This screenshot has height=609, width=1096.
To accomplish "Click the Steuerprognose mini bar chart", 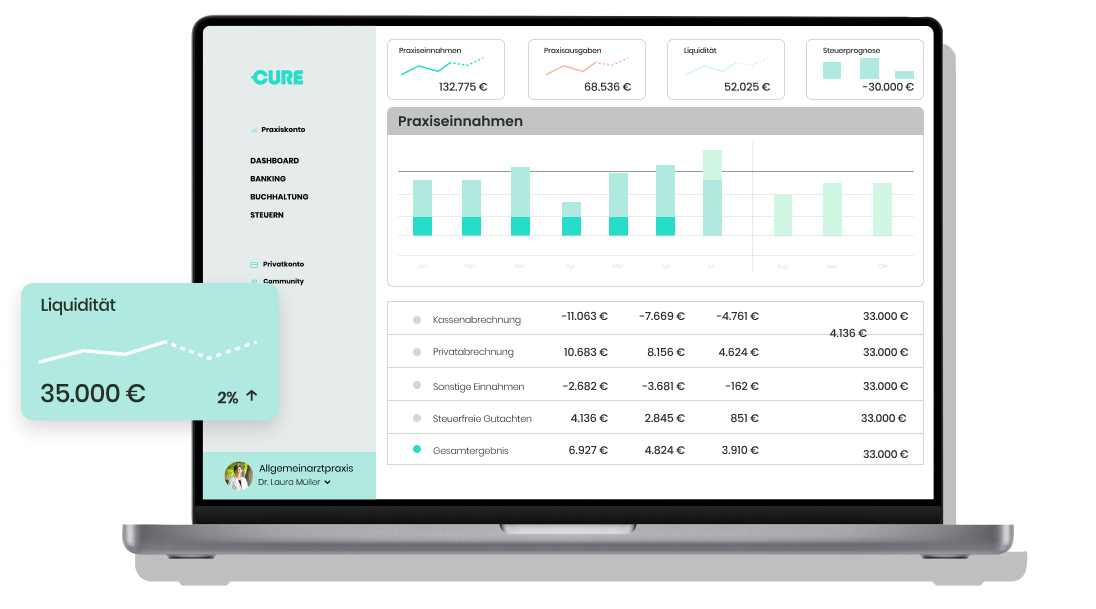I will point(867,68).
